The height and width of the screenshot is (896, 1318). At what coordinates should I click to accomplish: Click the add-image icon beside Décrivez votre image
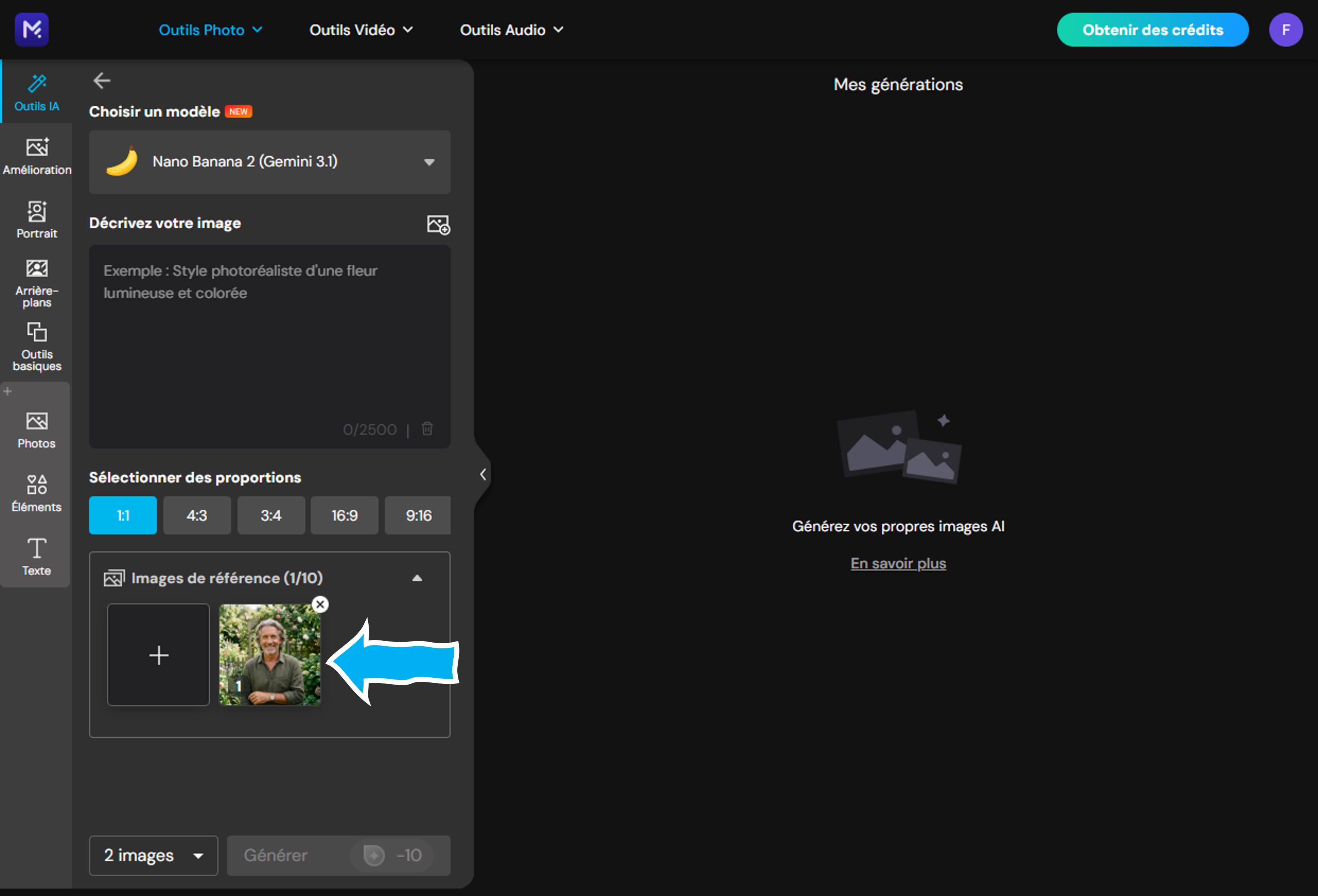click(438, 224)
